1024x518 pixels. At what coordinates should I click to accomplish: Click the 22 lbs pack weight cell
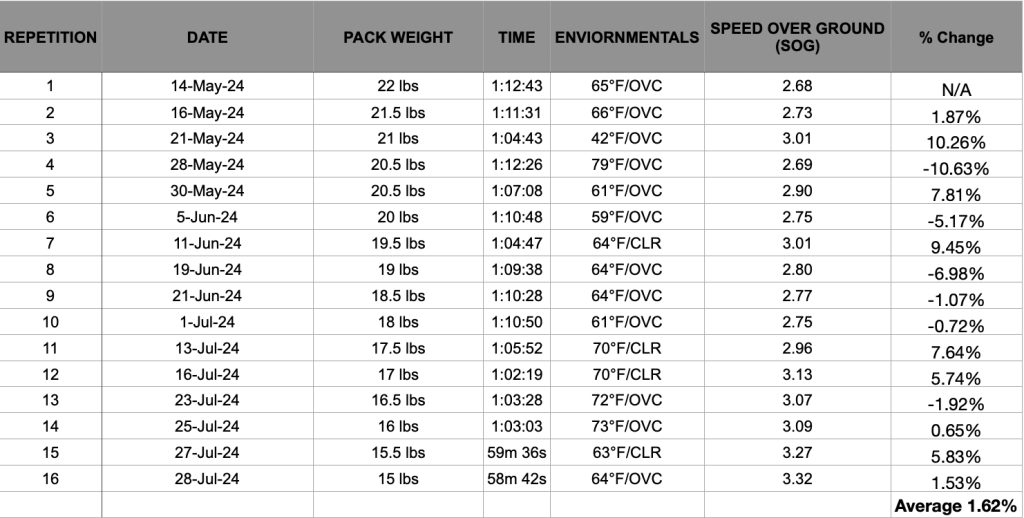(397, 86)
